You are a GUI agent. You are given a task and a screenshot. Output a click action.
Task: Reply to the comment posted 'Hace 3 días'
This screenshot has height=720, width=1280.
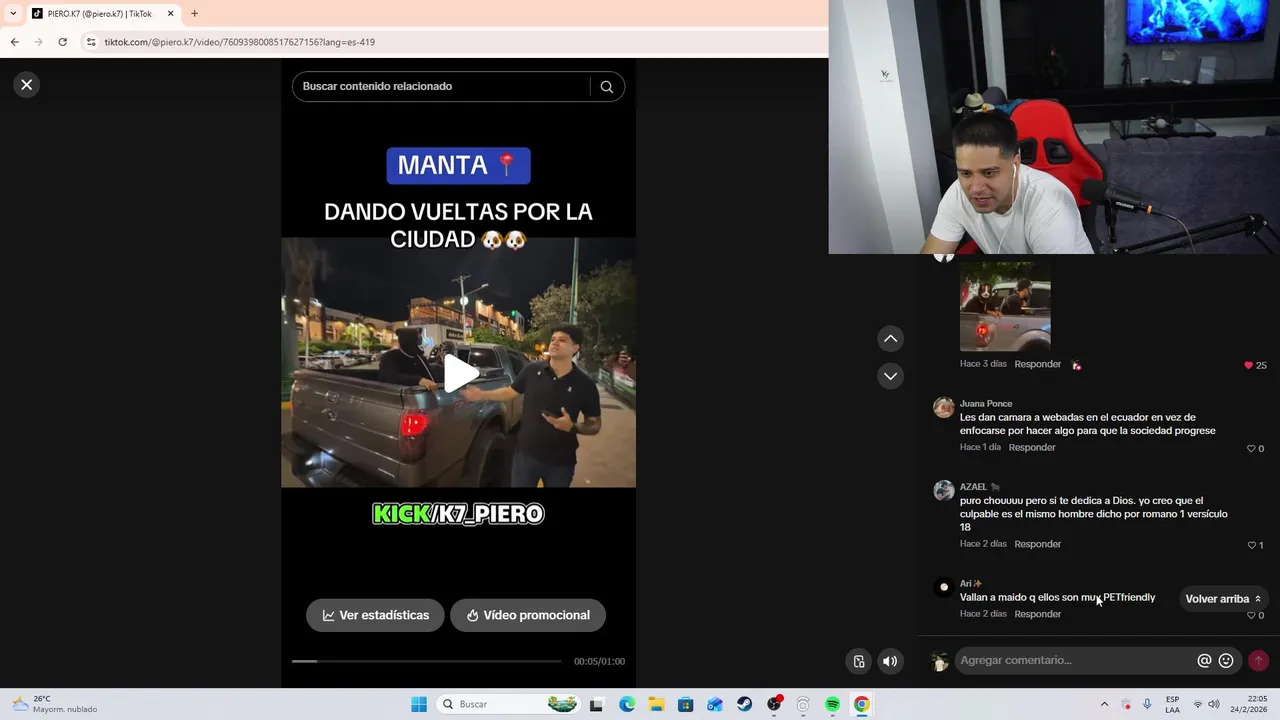tap(1037, 364)
